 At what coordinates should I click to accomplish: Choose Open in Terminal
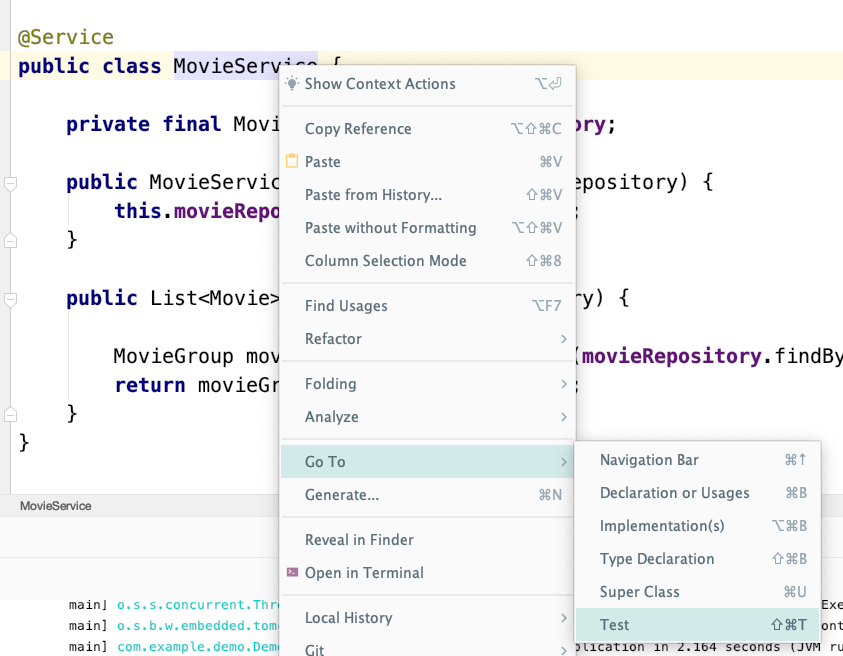tap(428, 573)
